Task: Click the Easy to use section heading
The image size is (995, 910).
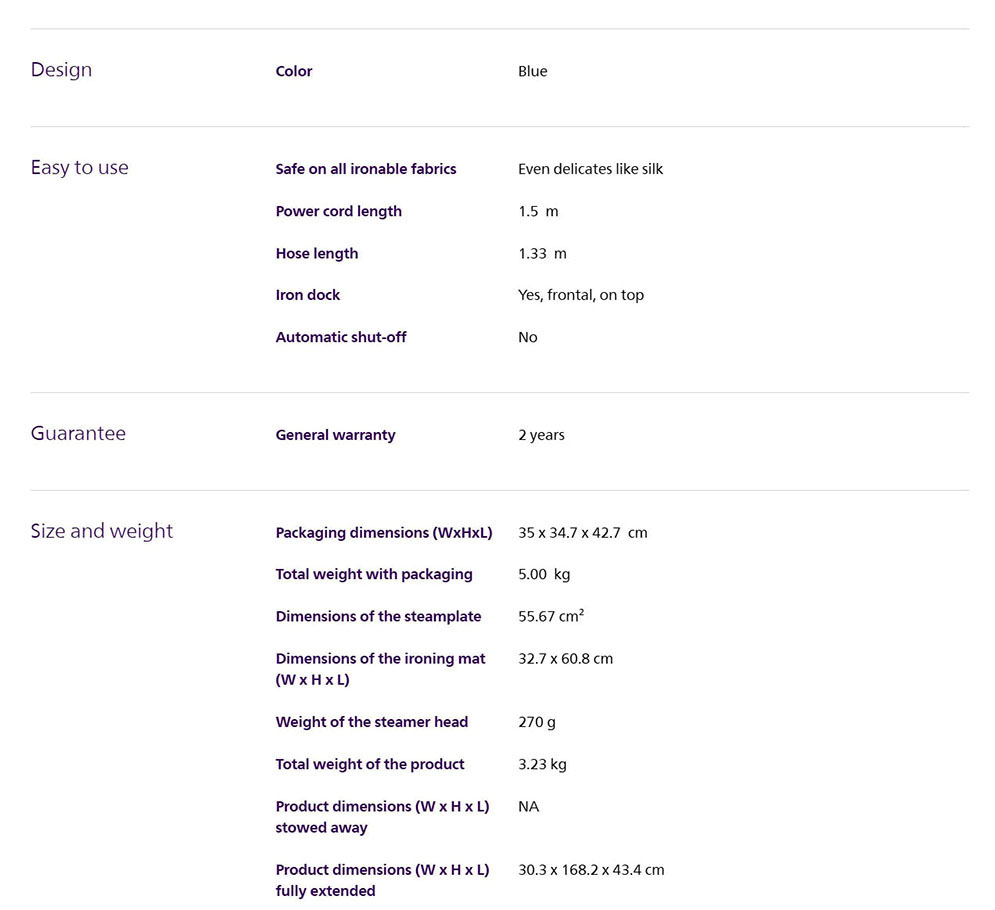Action: click(x=79, y=168)
